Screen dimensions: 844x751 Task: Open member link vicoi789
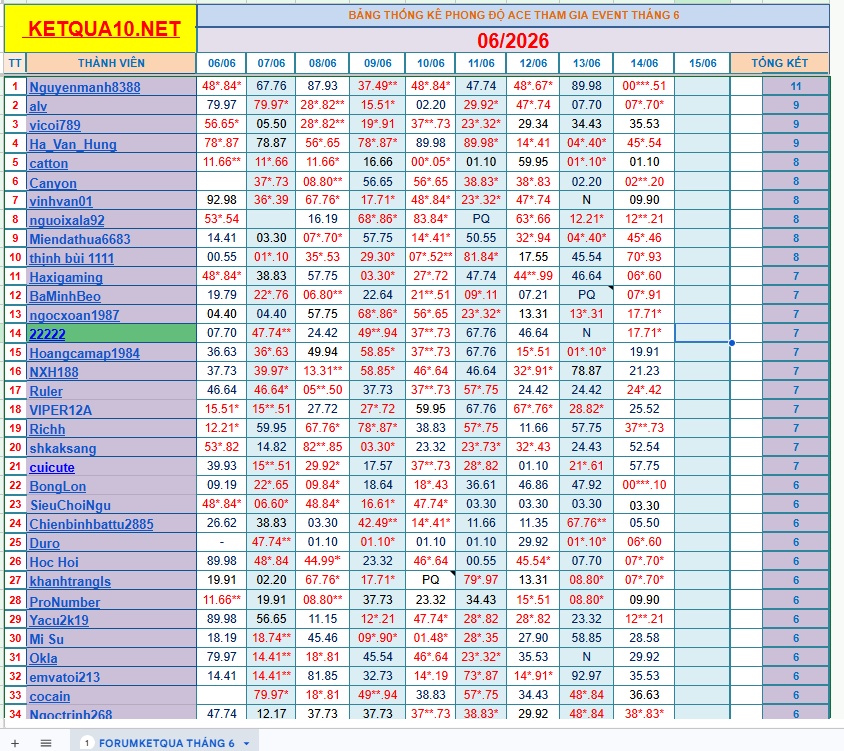click(54, 125)
